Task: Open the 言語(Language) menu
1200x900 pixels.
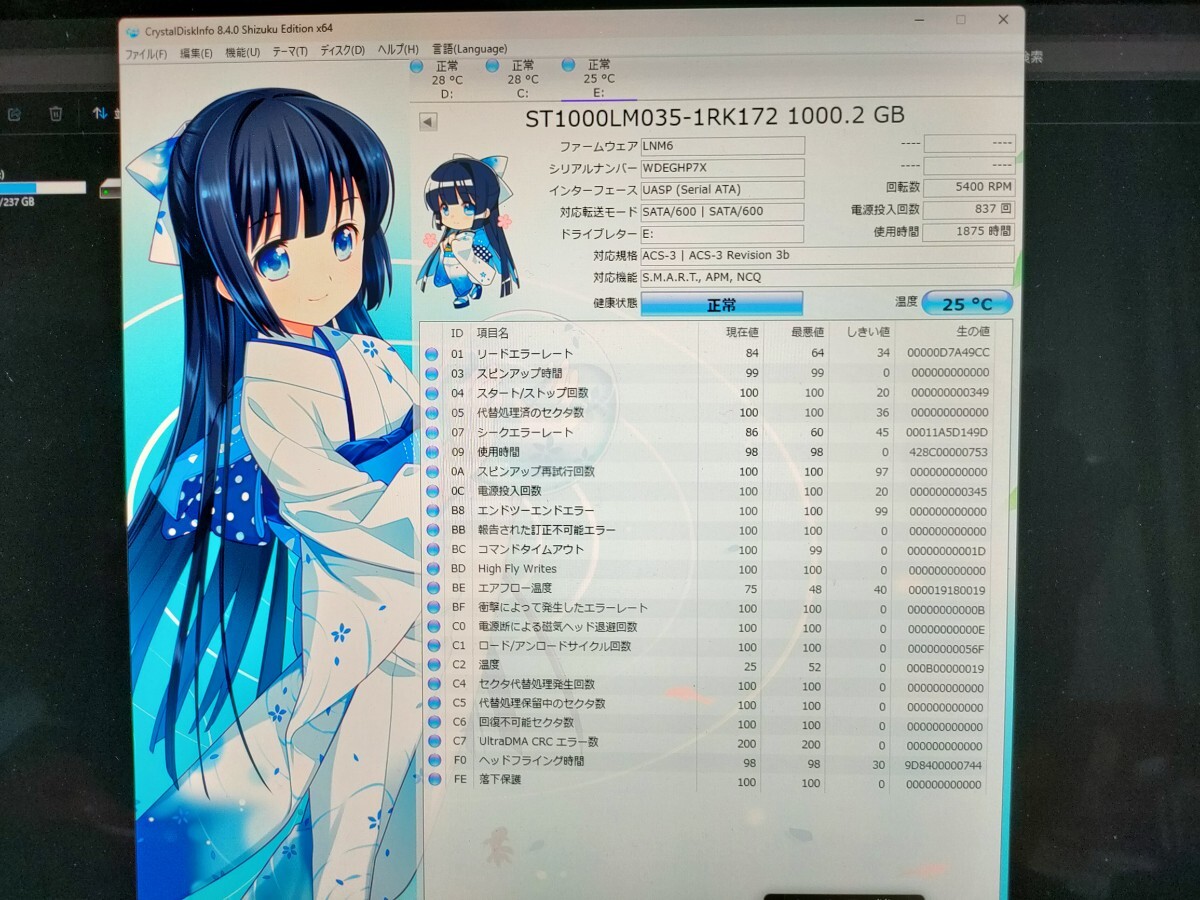Action: point(469,49)
